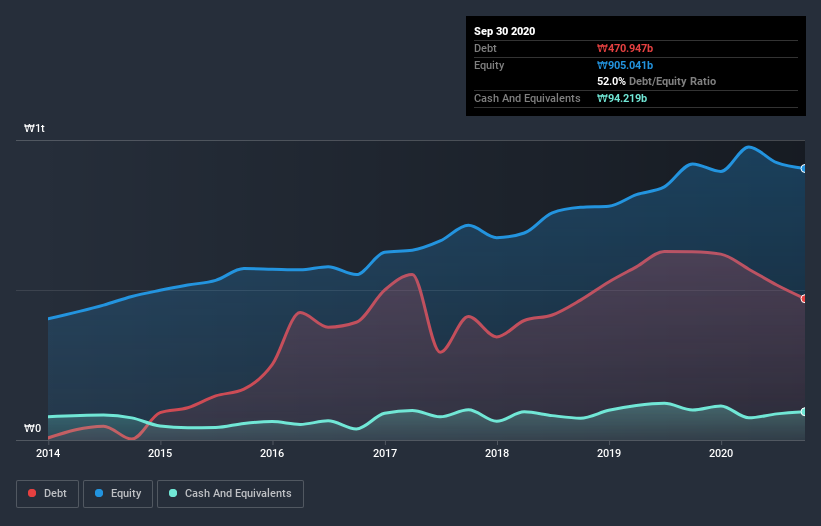
Task: Click the ₩470.947b debt value
Action: click(x=625, y=48)
